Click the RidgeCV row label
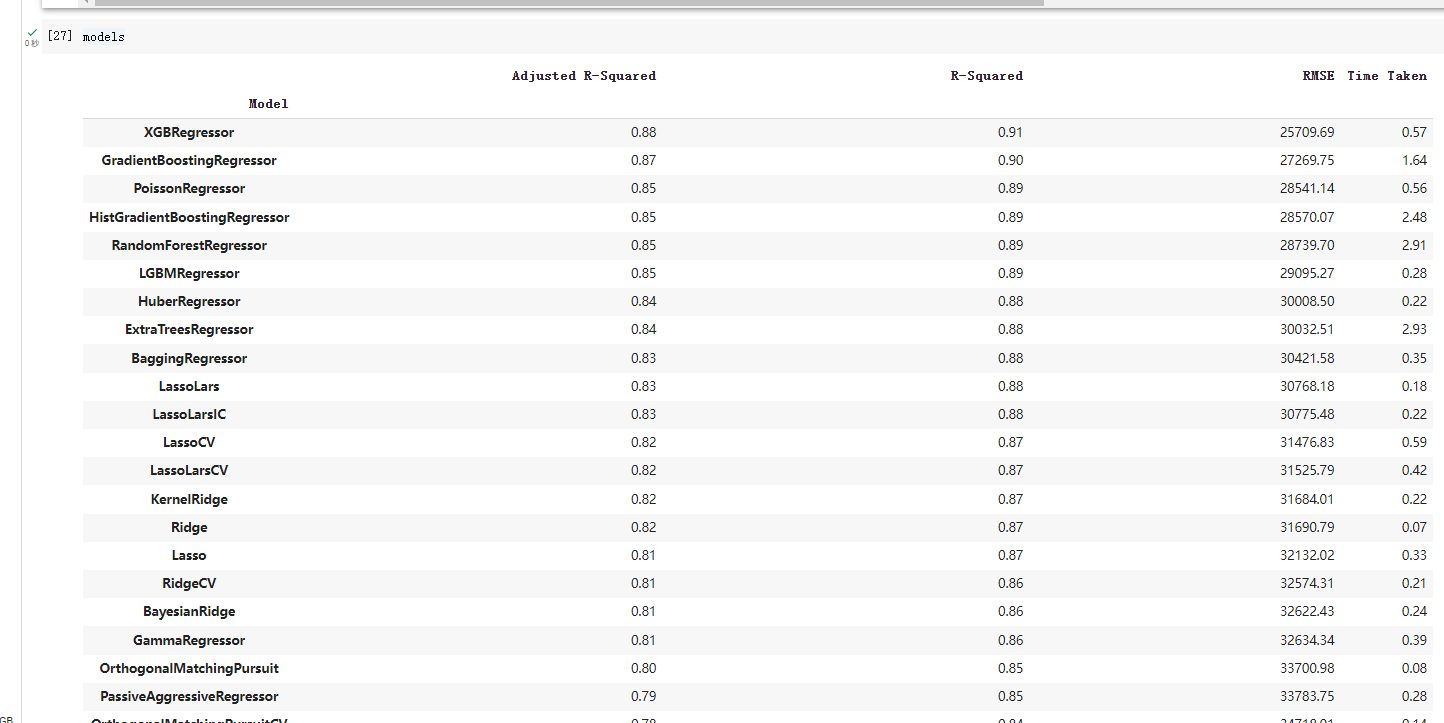Image resolution: width=1444 pixels, height=723 pixels. [189, 583]
